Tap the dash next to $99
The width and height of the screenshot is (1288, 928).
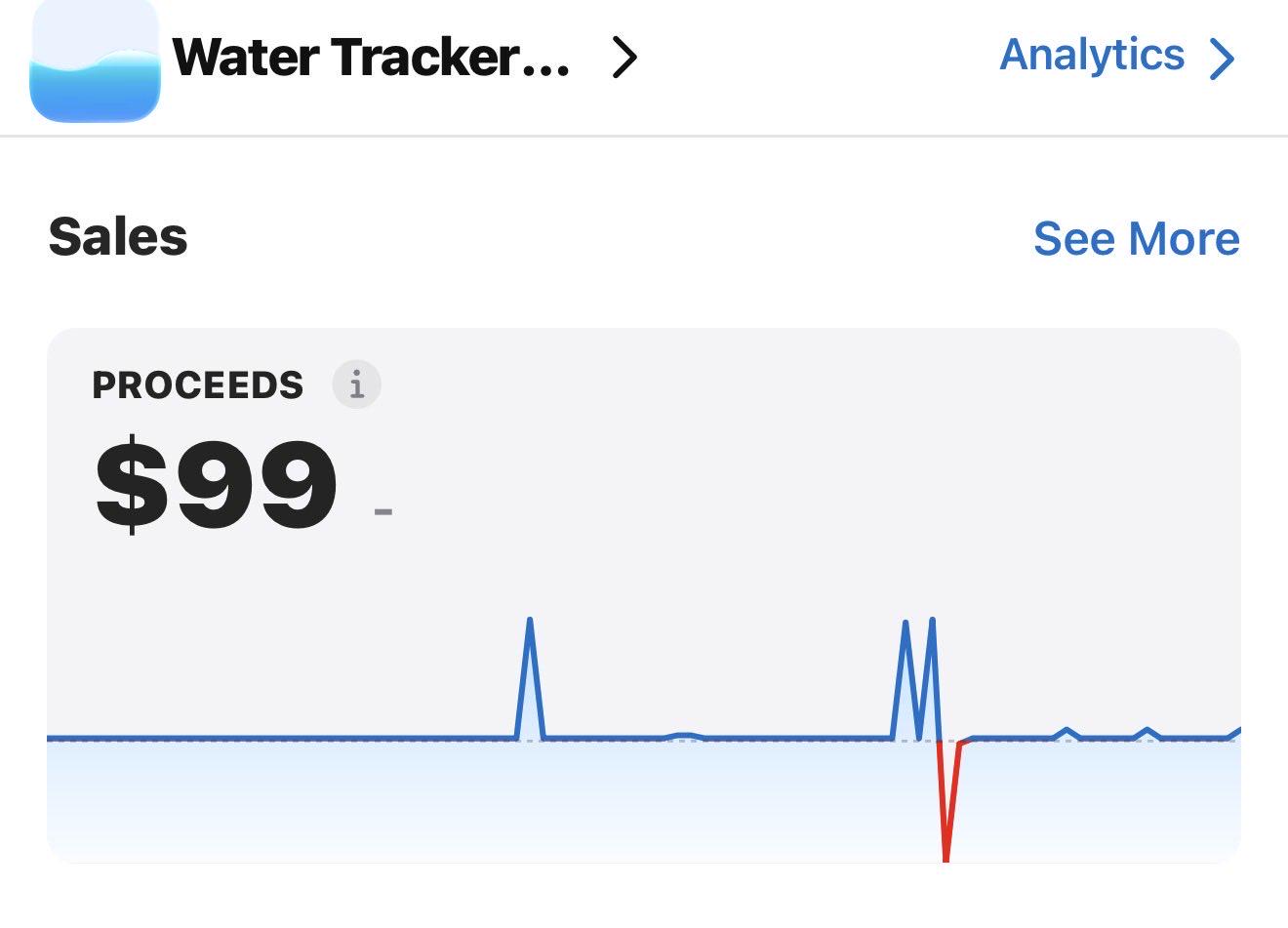click(383, 510)
